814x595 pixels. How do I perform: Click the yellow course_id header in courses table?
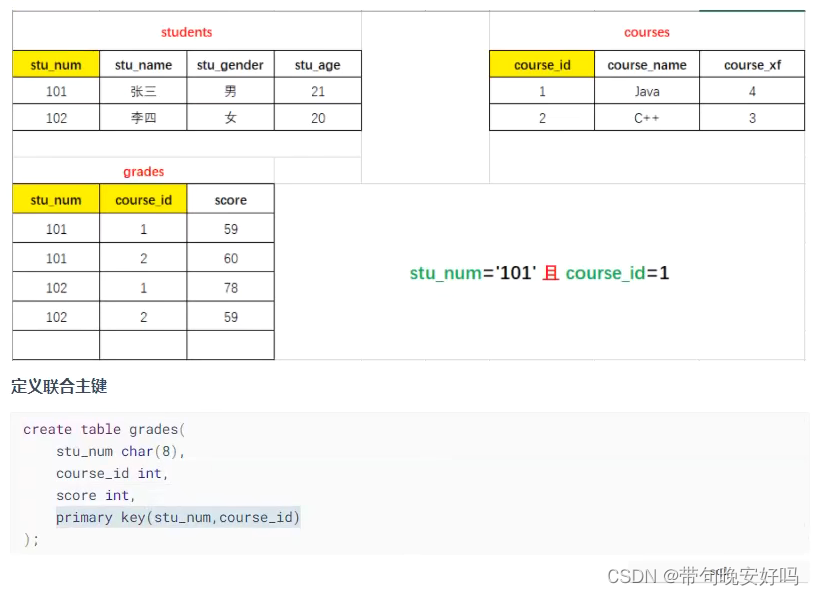point(542,64)
